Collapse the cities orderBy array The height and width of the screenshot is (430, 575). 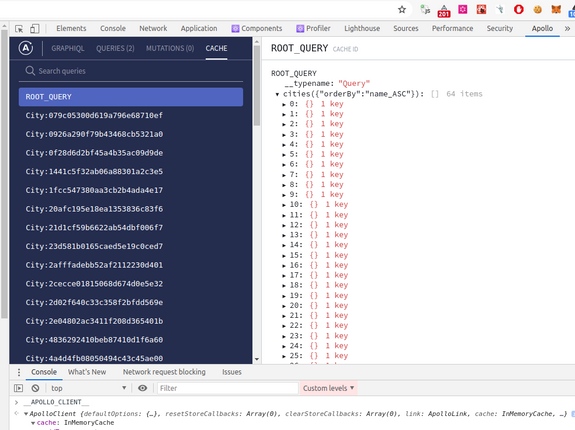point(277,94)
